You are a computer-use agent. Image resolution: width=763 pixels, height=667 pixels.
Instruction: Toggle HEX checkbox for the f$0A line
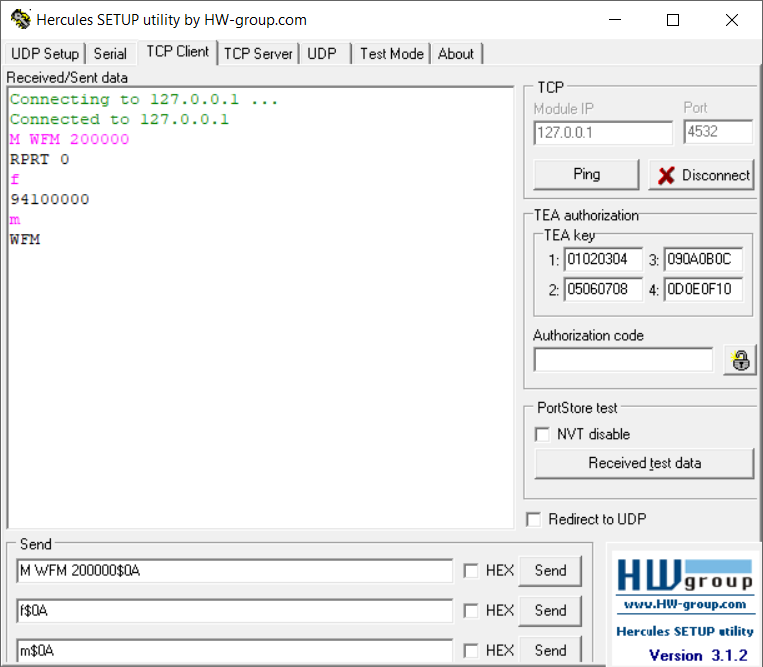471,611
